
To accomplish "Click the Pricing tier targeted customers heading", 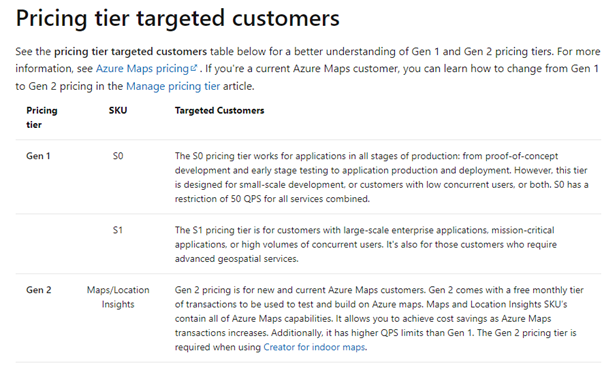I will click(177, 18).
